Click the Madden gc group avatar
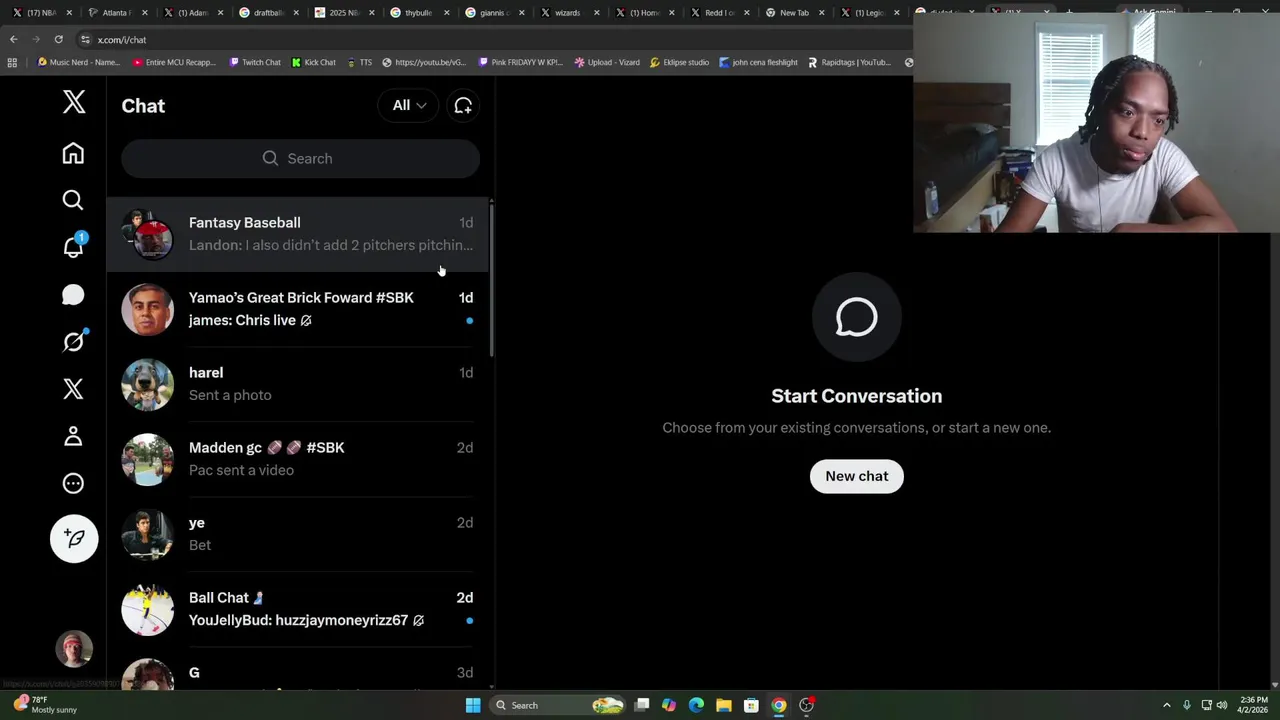Screen dimensions: 1280x720 147,459
